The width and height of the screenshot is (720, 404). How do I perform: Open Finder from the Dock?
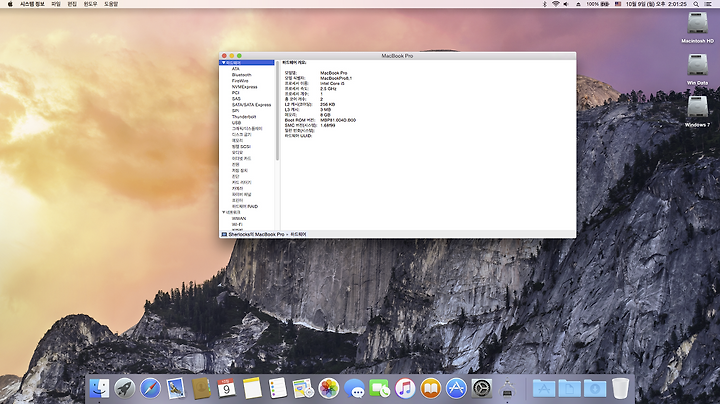99,388
